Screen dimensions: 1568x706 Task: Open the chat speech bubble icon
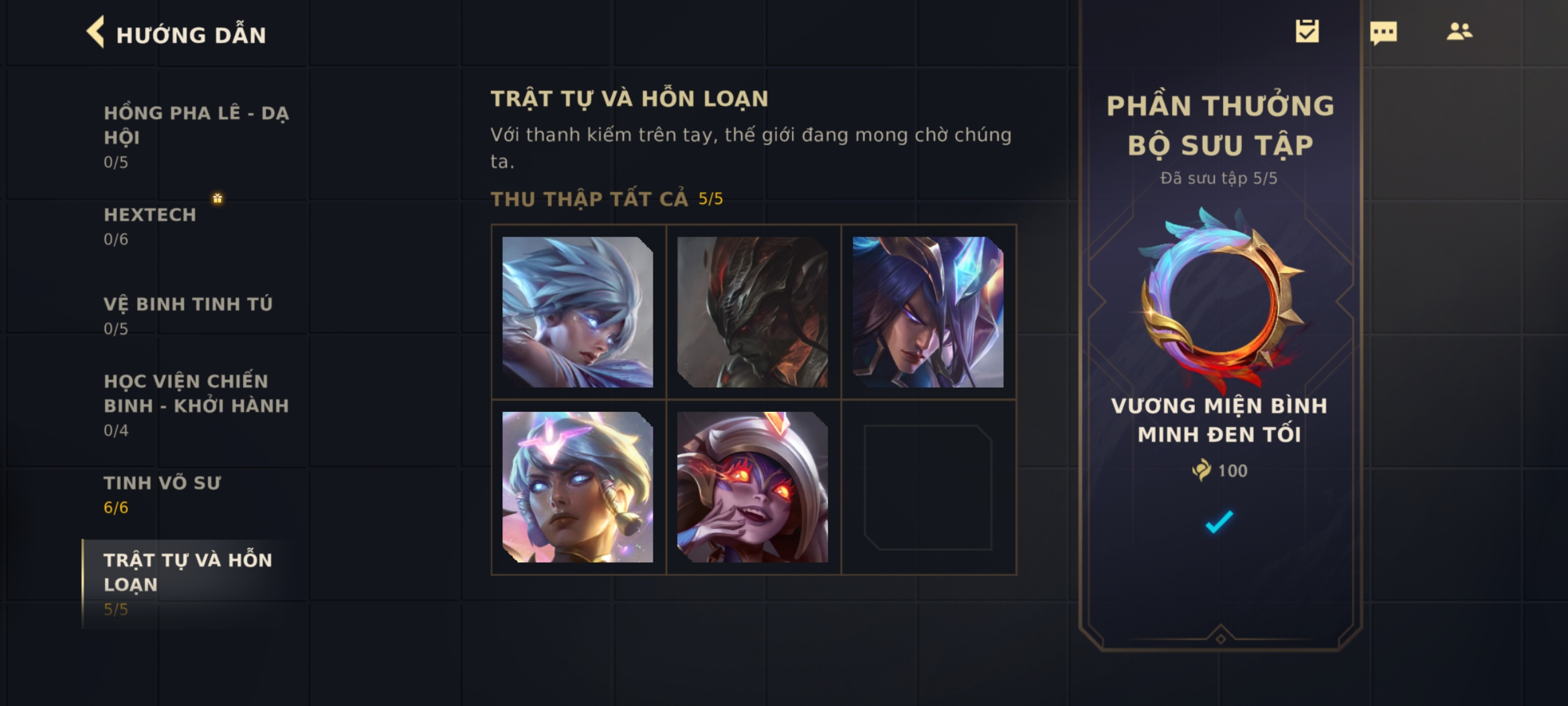[1383, 33]
